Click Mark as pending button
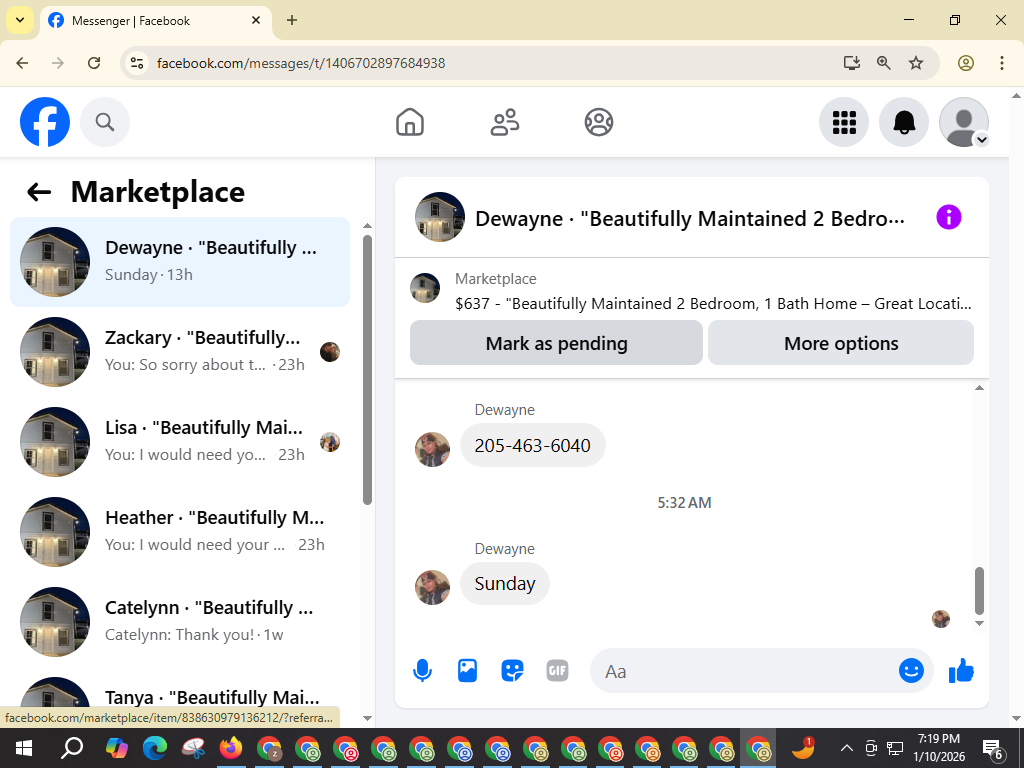 coord(556,343)
